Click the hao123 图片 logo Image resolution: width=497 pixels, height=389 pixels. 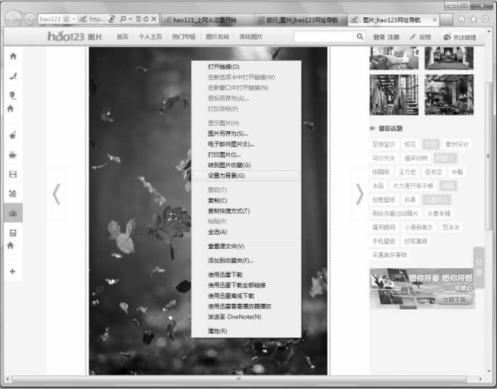coord(75,36)
